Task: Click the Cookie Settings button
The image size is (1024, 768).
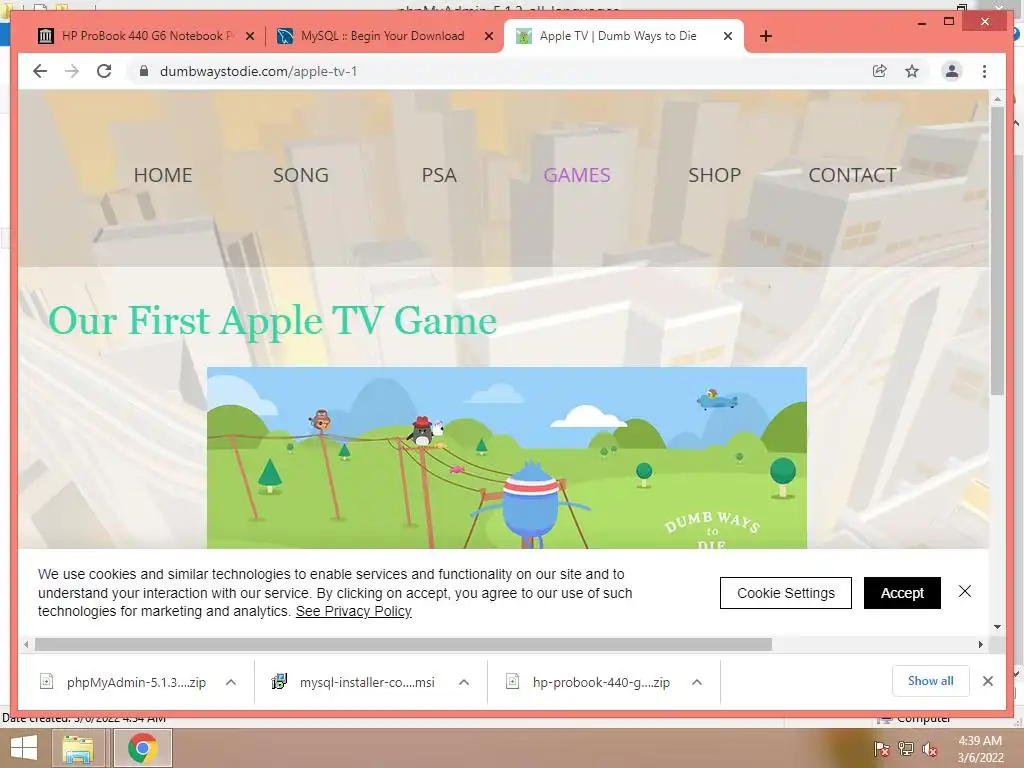Action: click(786, 593)
